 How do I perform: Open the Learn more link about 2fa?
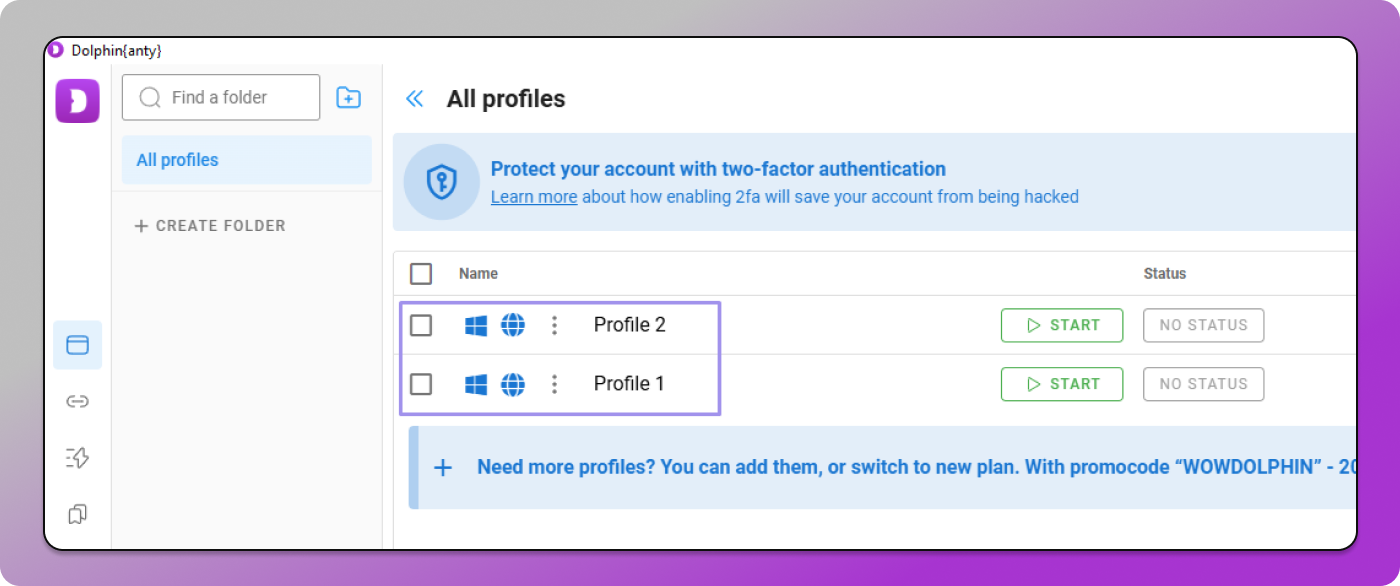pos(533,197)
